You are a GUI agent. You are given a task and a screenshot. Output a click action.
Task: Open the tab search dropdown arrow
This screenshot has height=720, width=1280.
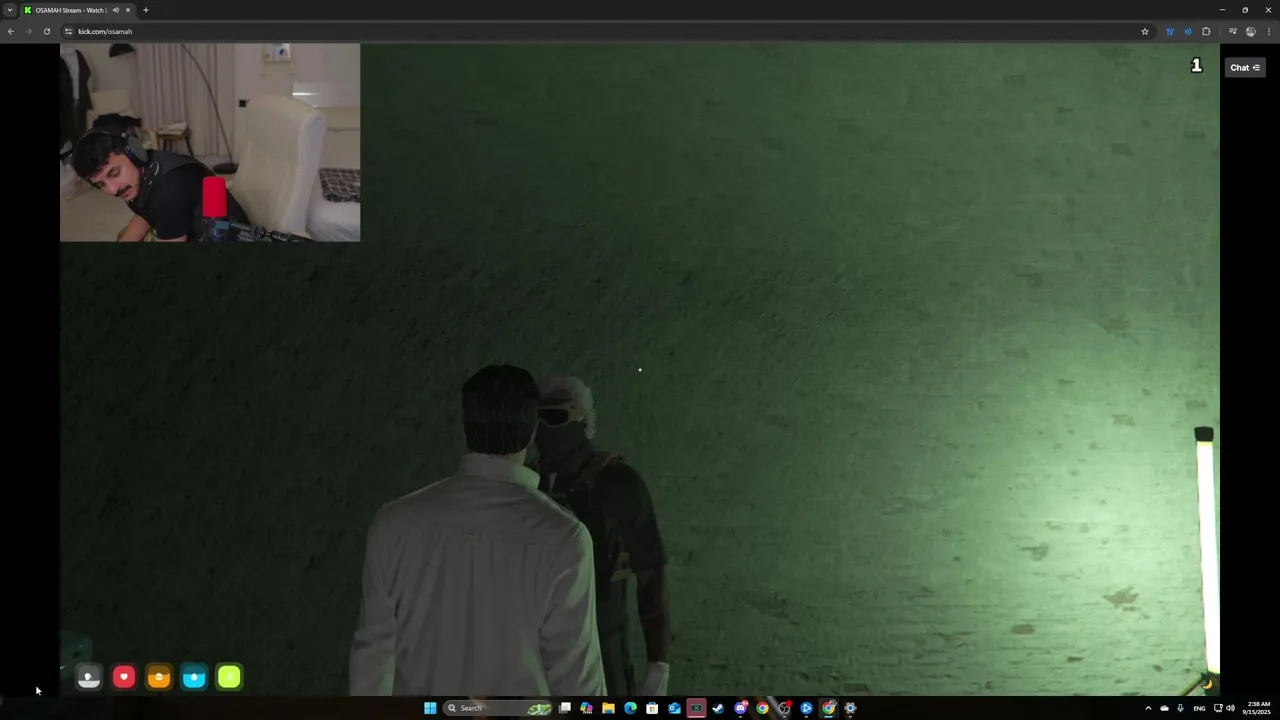[x=9, y=10]
